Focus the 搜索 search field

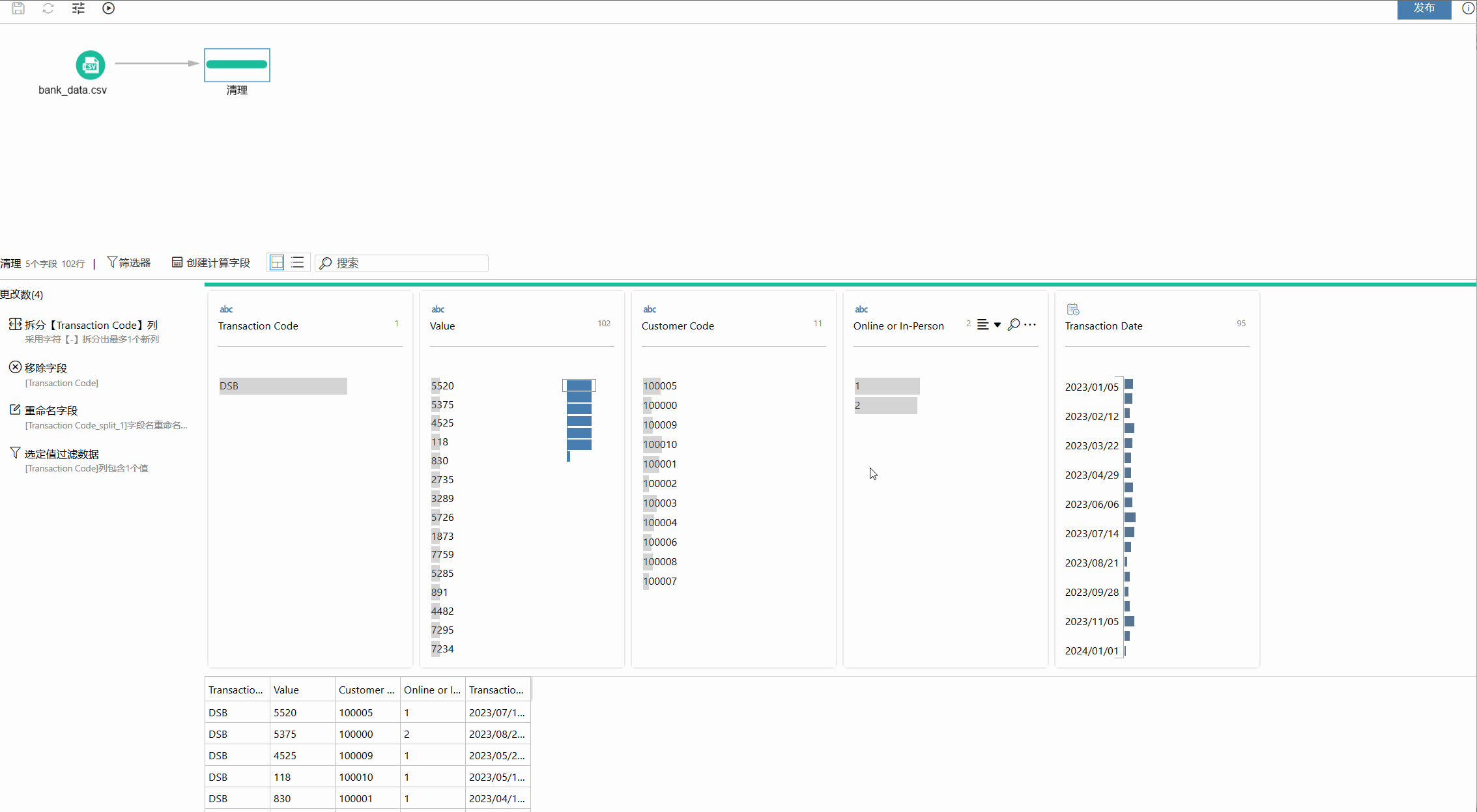click(x=402, y=263)
